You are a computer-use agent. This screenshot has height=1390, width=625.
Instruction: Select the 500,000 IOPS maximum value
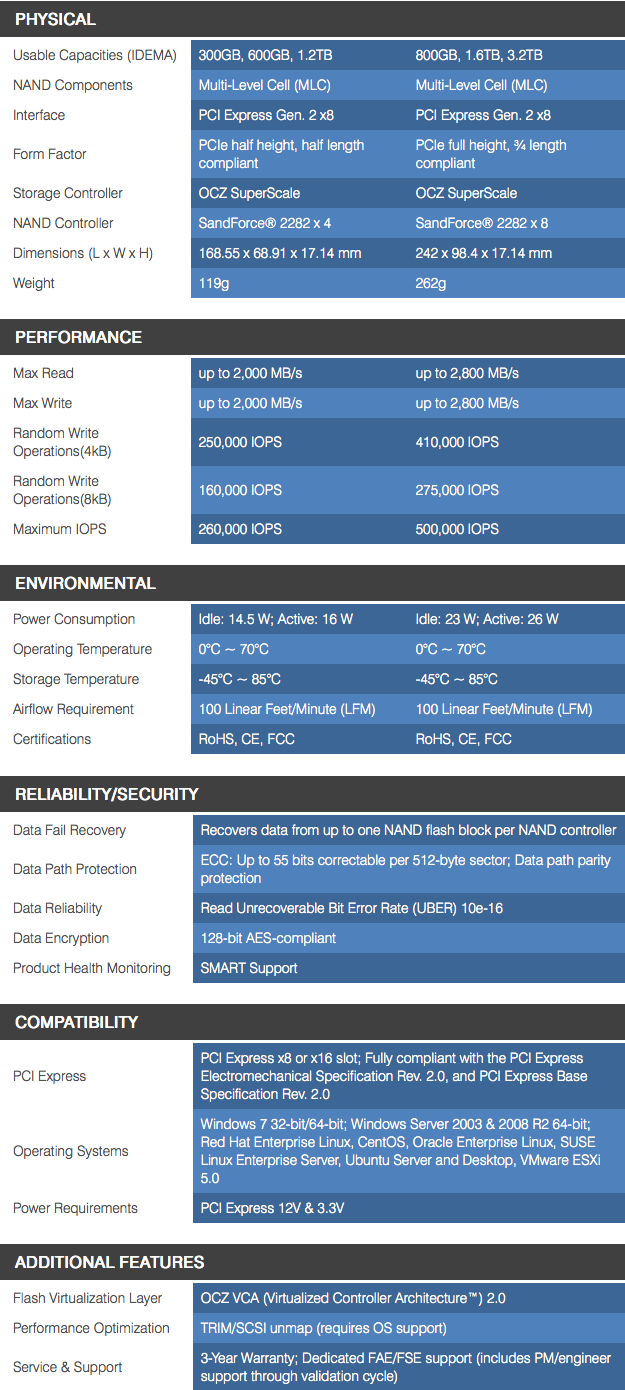point(457,529)
